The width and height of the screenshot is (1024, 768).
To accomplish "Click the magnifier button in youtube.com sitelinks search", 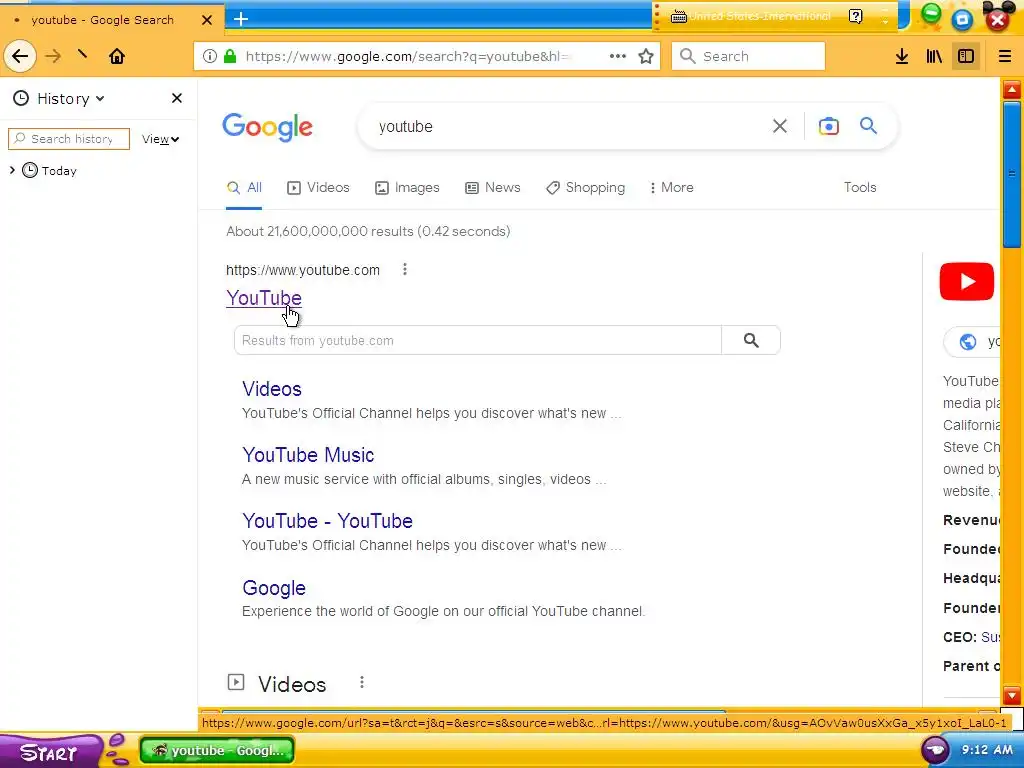I will click(751, 340).
